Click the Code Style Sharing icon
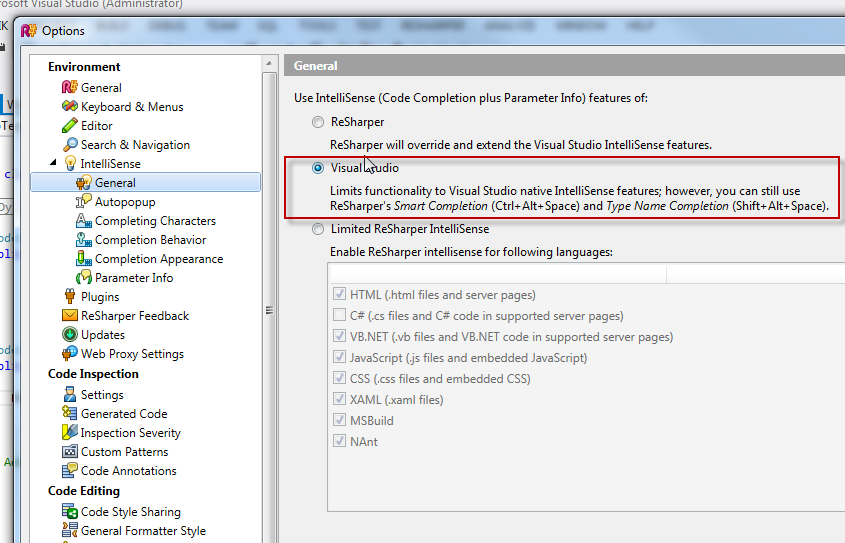This screenshot has height=543, width=845. 70,511
